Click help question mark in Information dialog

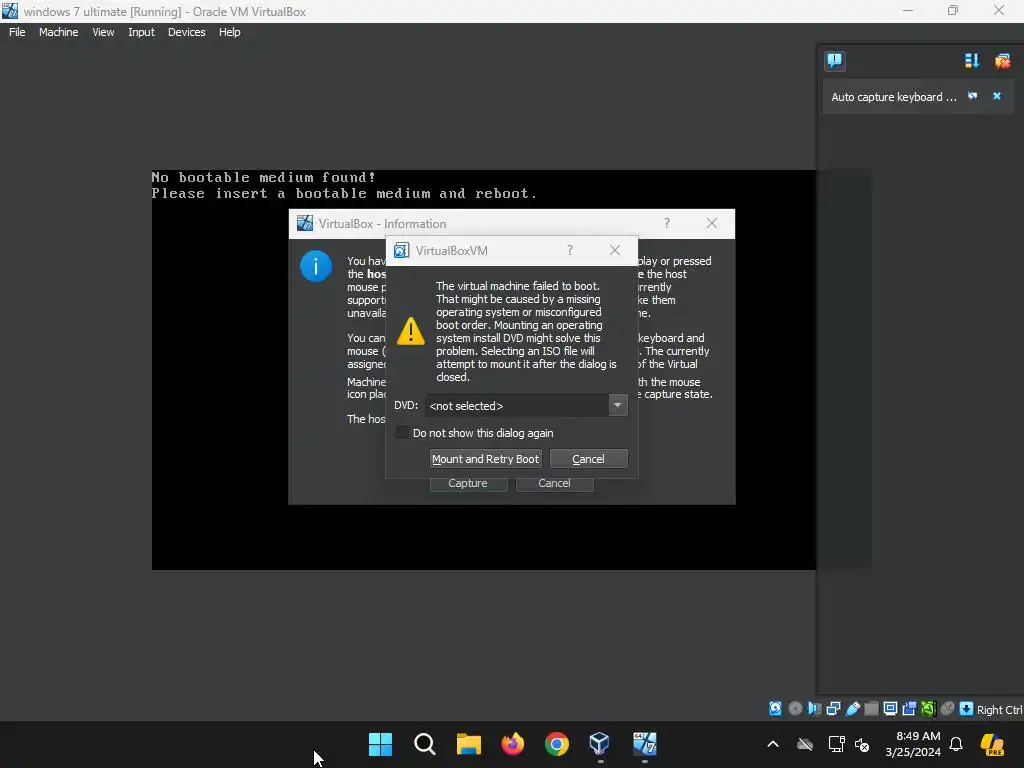667,223
